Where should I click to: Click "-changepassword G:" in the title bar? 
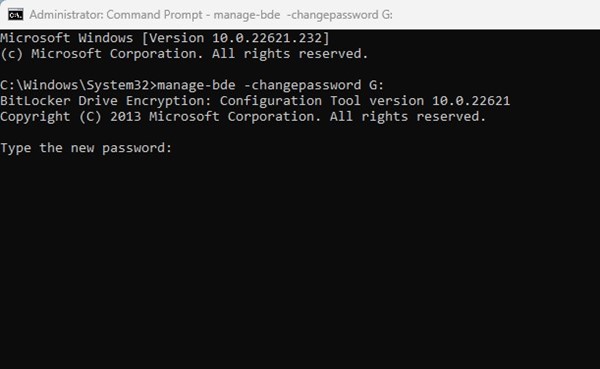tap(339, 15)
